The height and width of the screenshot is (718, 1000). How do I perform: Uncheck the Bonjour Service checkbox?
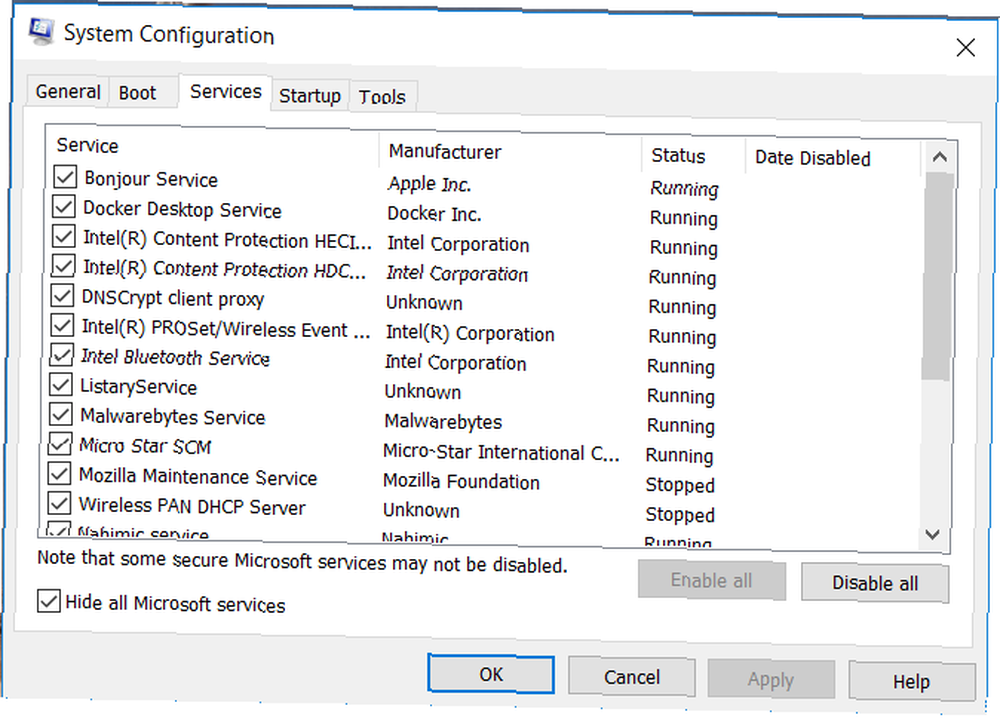[65, 177]
